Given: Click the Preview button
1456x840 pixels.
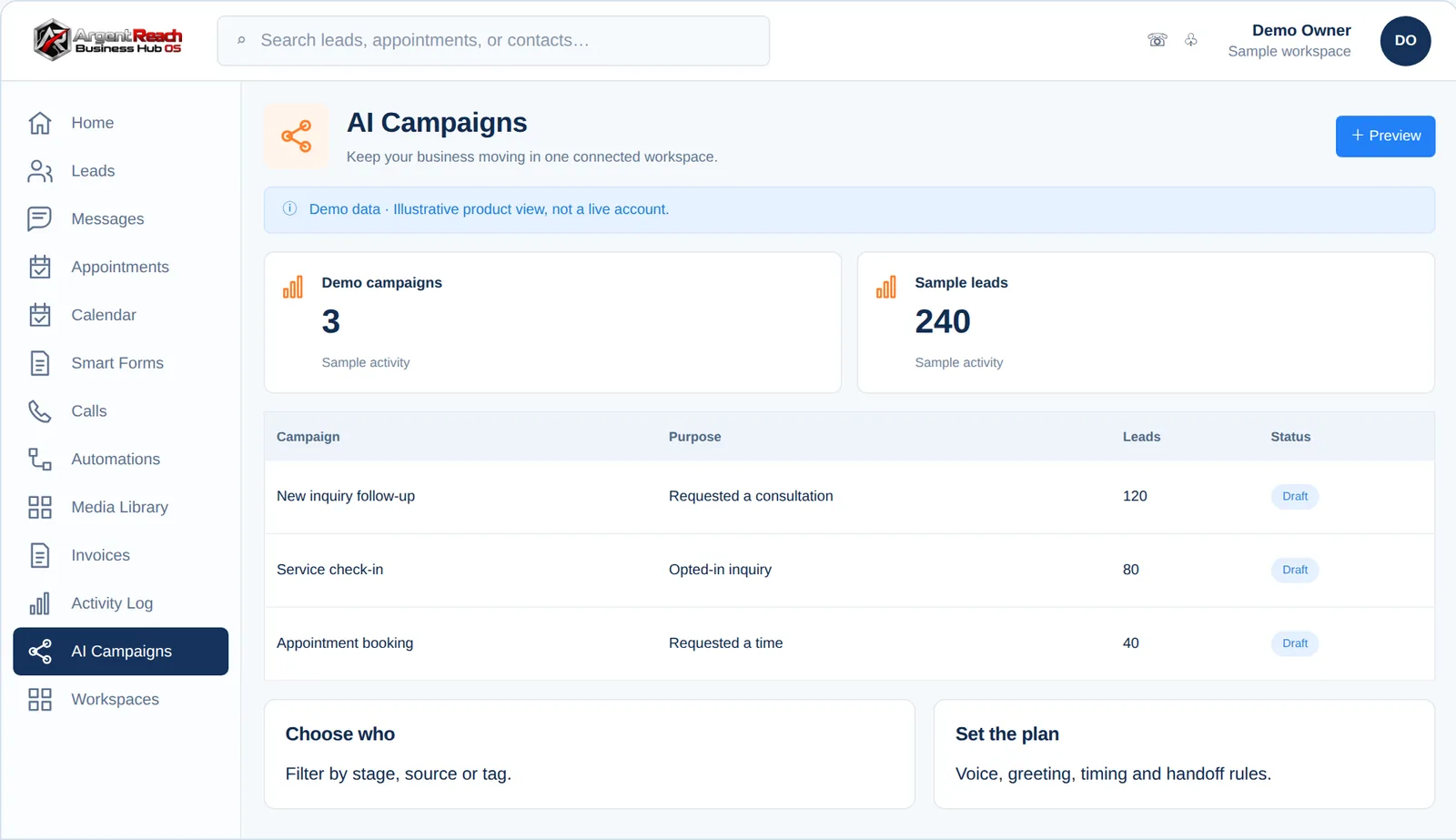Looking at the screenshot, I should (x=1385, y=137).
